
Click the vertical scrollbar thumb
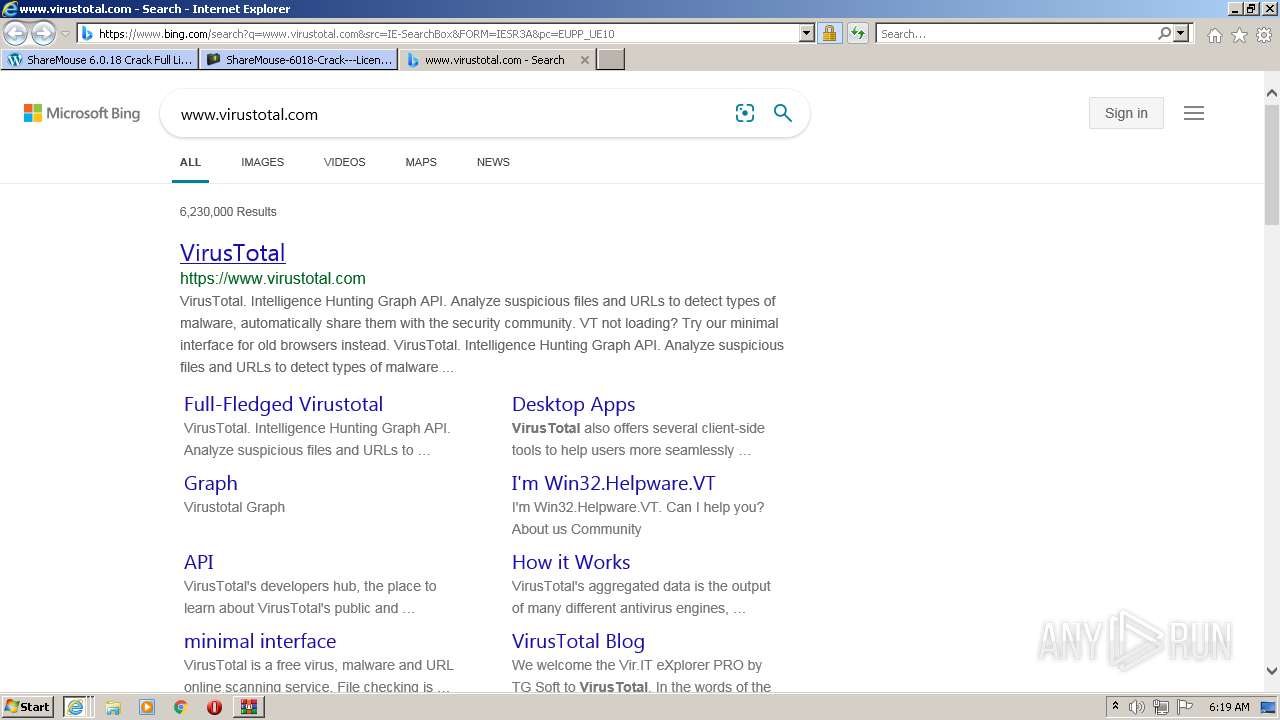tap(1272, 165)
